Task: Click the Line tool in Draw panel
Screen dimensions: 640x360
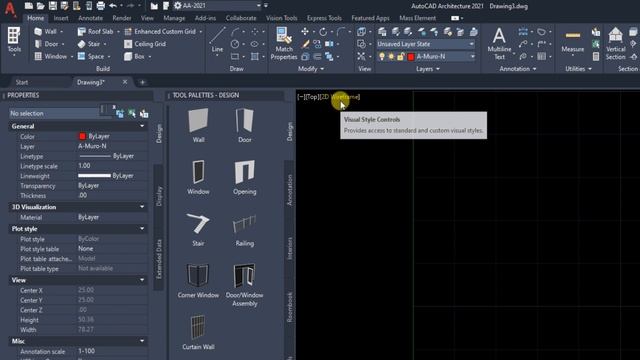Action: point(217,40)
